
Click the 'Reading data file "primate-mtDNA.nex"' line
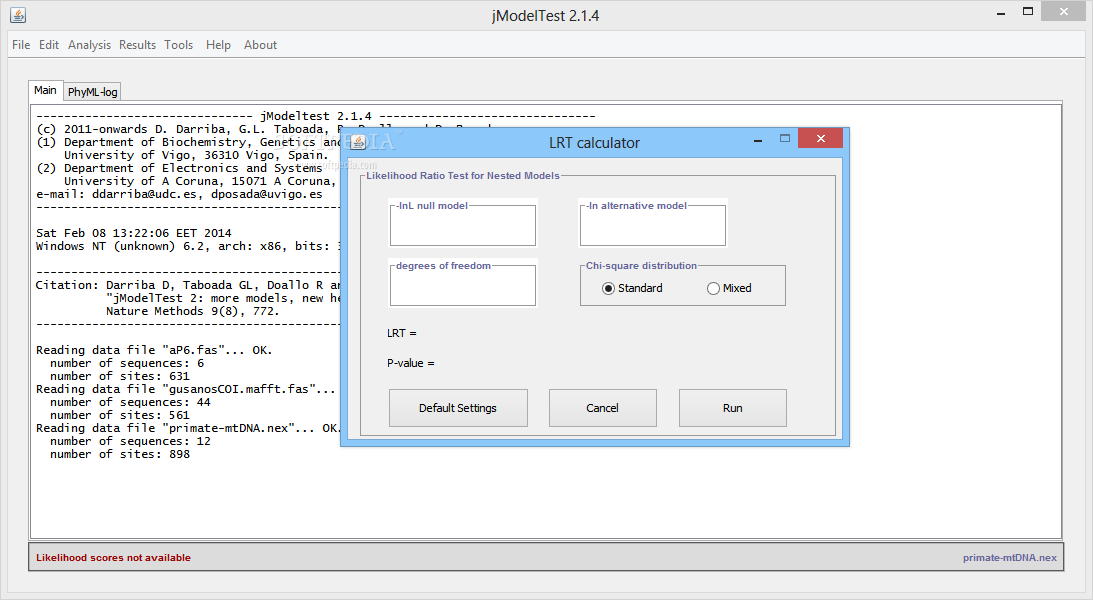[x=188, y=428]
